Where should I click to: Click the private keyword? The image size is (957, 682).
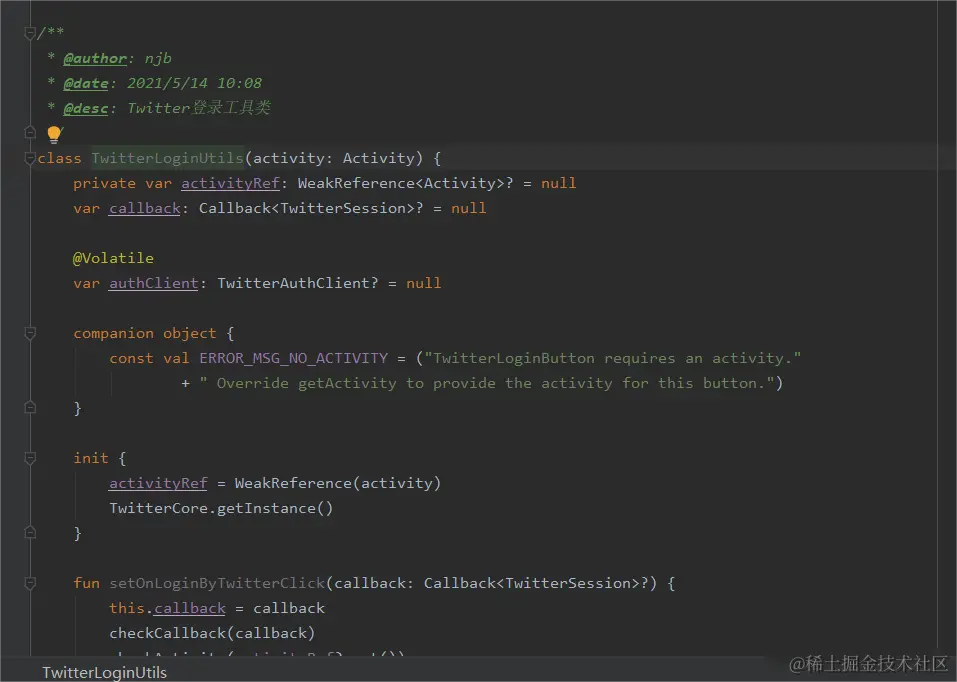(104, 183)
